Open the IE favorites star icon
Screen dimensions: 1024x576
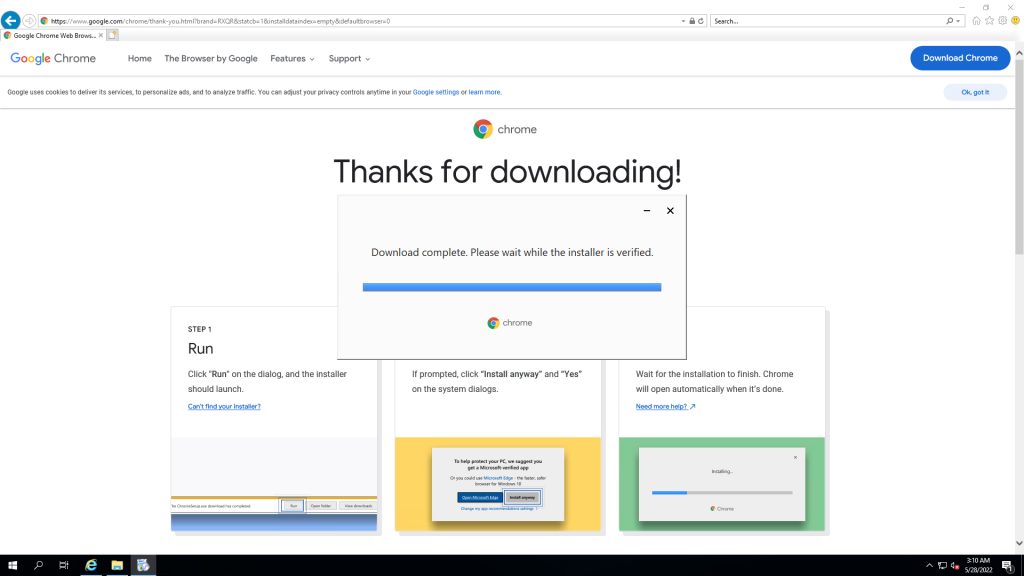click(989, 20)
